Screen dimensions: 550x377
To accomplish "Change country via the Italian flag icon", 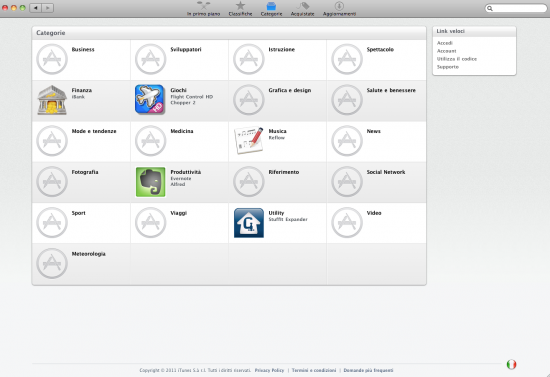I will [511, 364].
